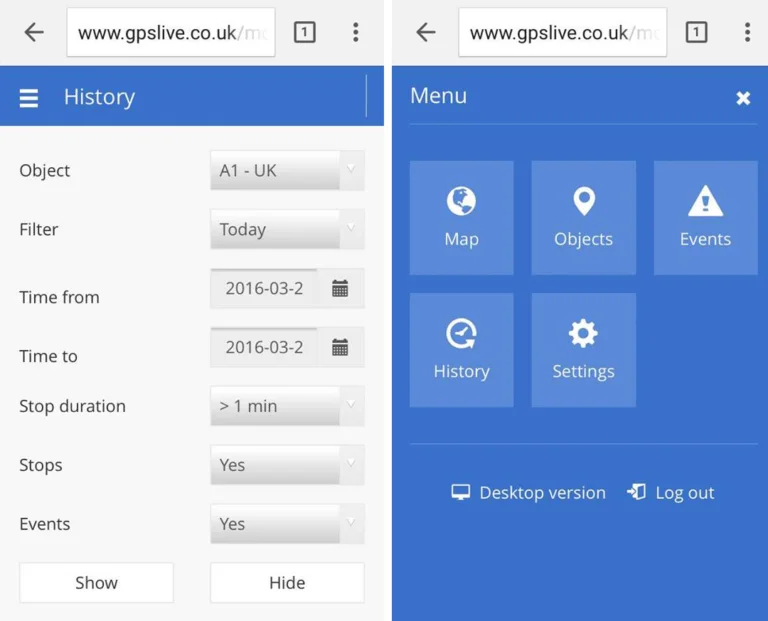768x621 pixels.
Task: Open the hamburger menu beside History title
Action: pos(29,98)
